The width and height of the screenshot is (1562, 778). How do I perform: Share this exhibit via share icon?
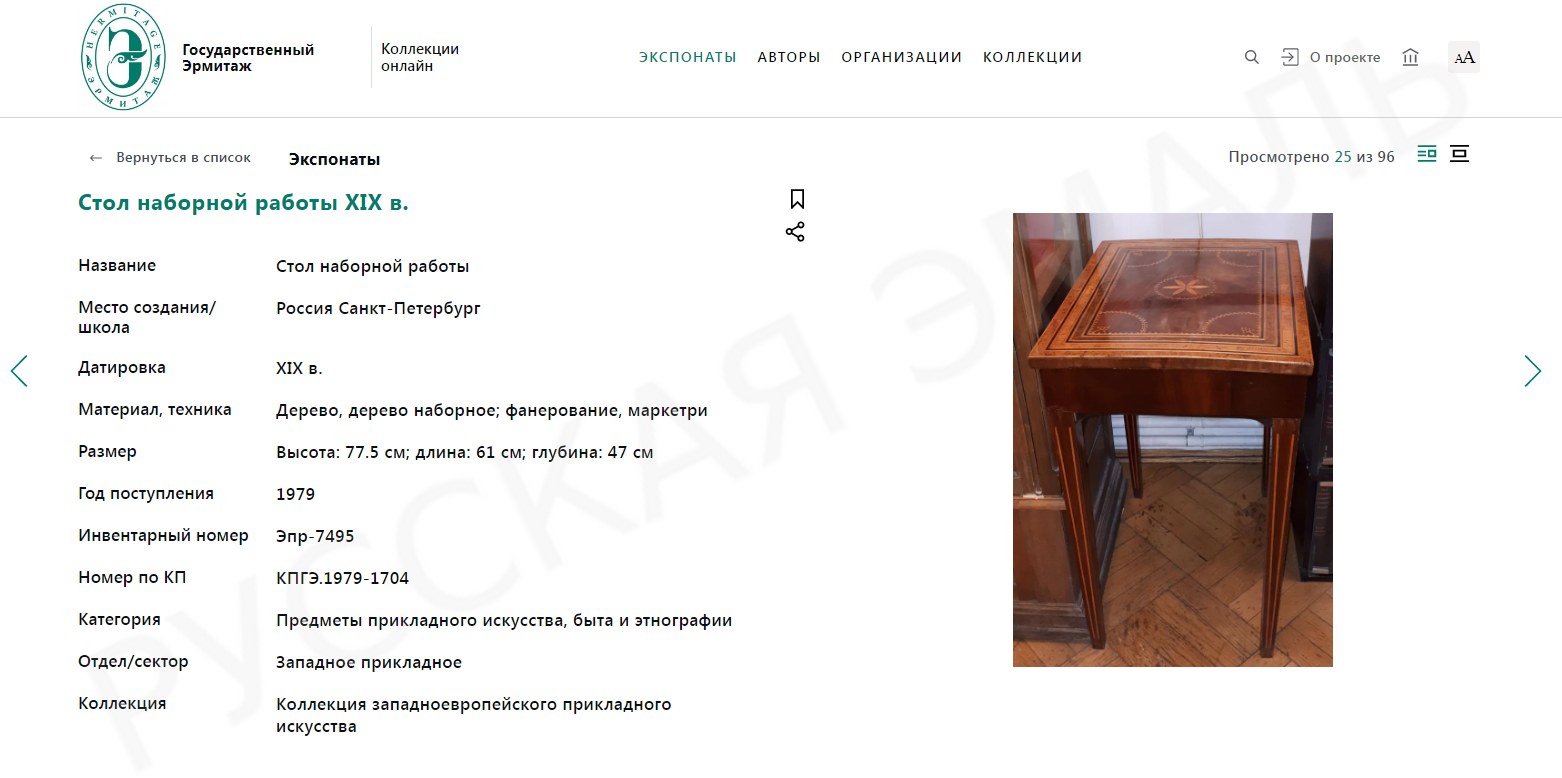[x=795, y=232]
